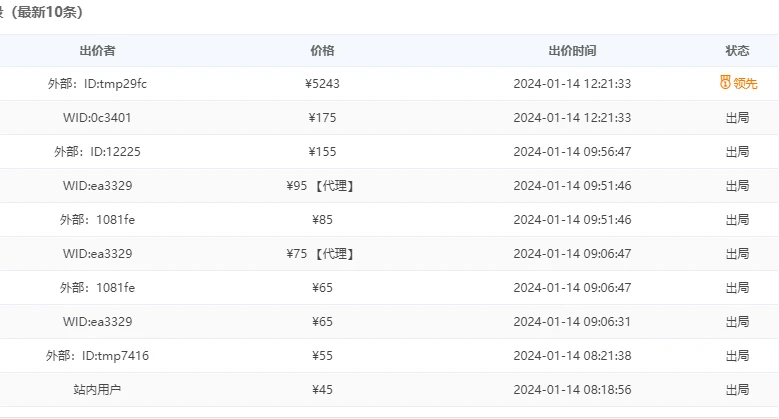Image resolution: width=779 pixels, height=419 pixels.
Task: Click the 出价者 column header
Action: [97, 51]
